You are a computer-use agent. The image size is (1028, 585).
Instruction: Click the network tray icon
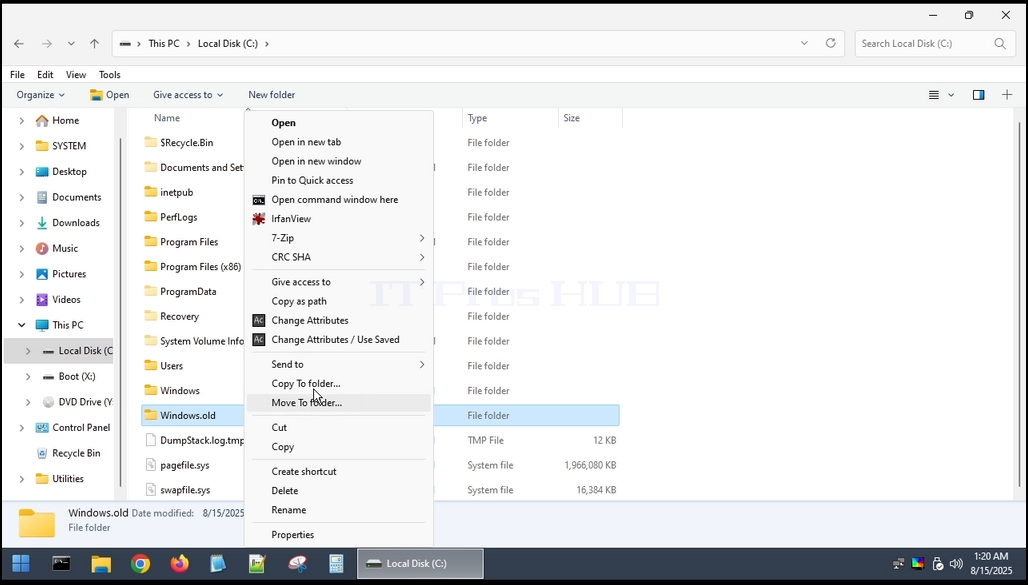click(898, 564)
